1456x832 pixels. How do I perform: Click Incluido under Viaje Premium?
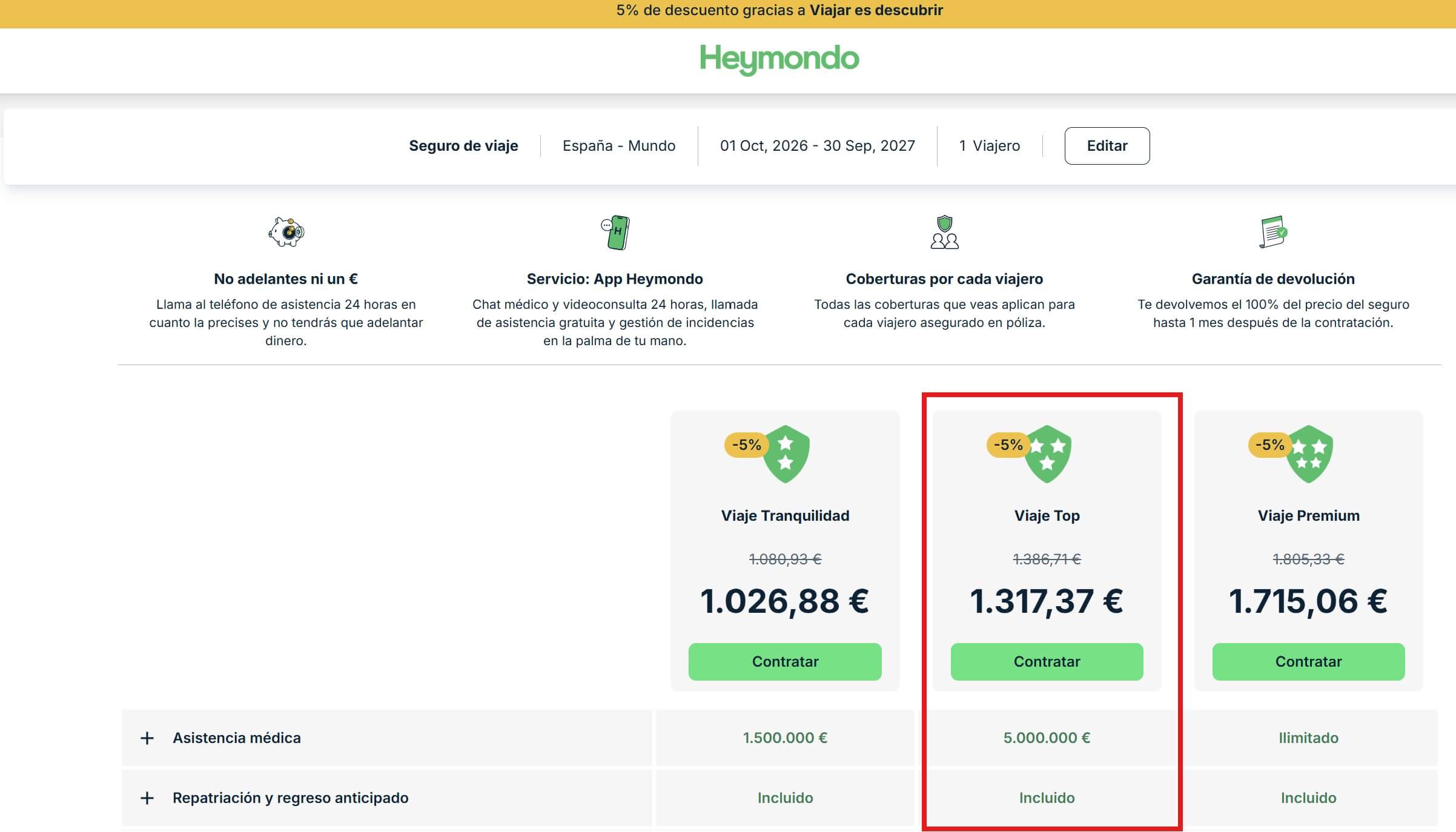pos(1309,798)
